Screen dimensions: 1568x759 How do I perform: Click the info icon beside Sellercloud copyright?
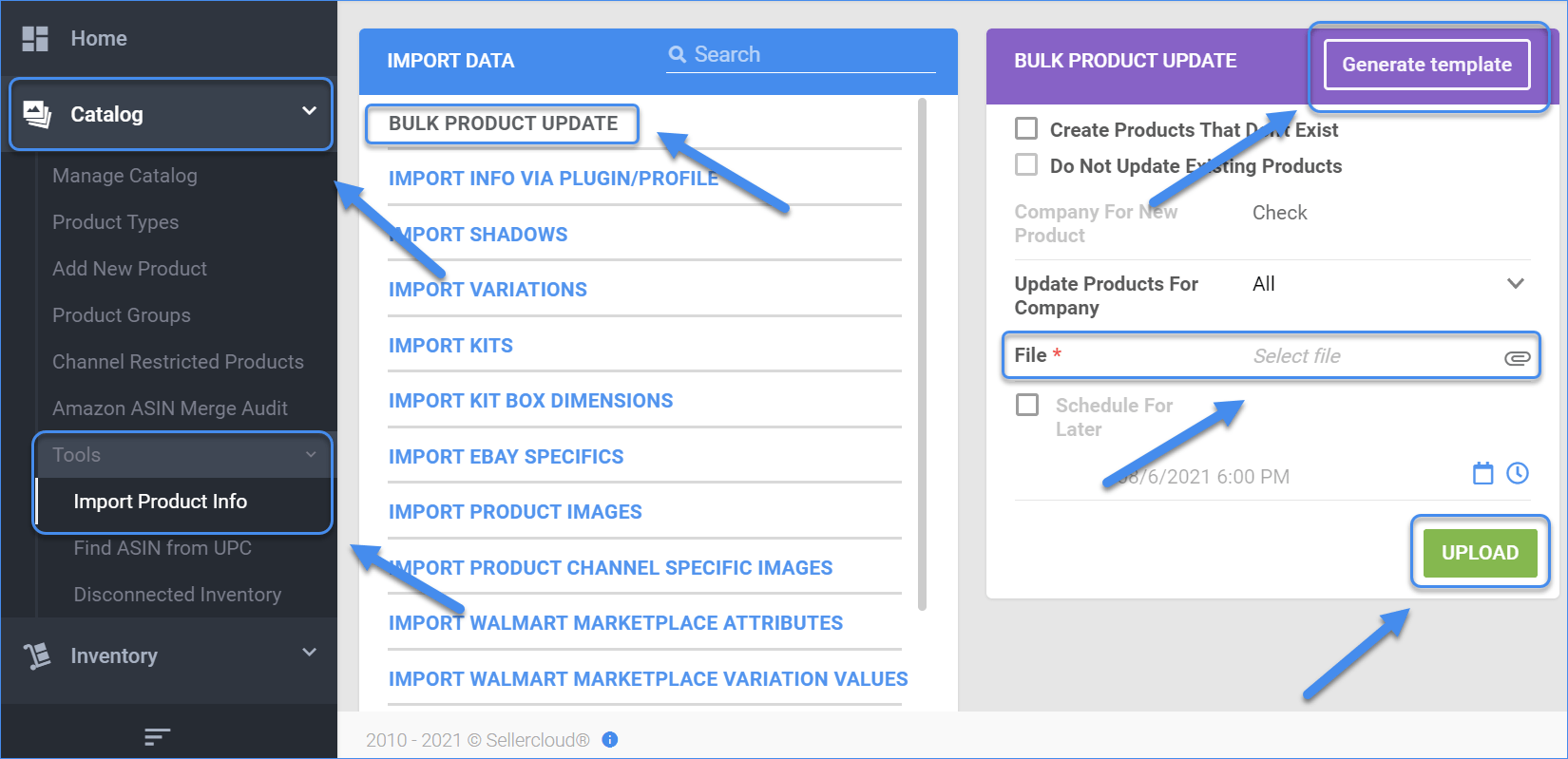coord(610,739)
